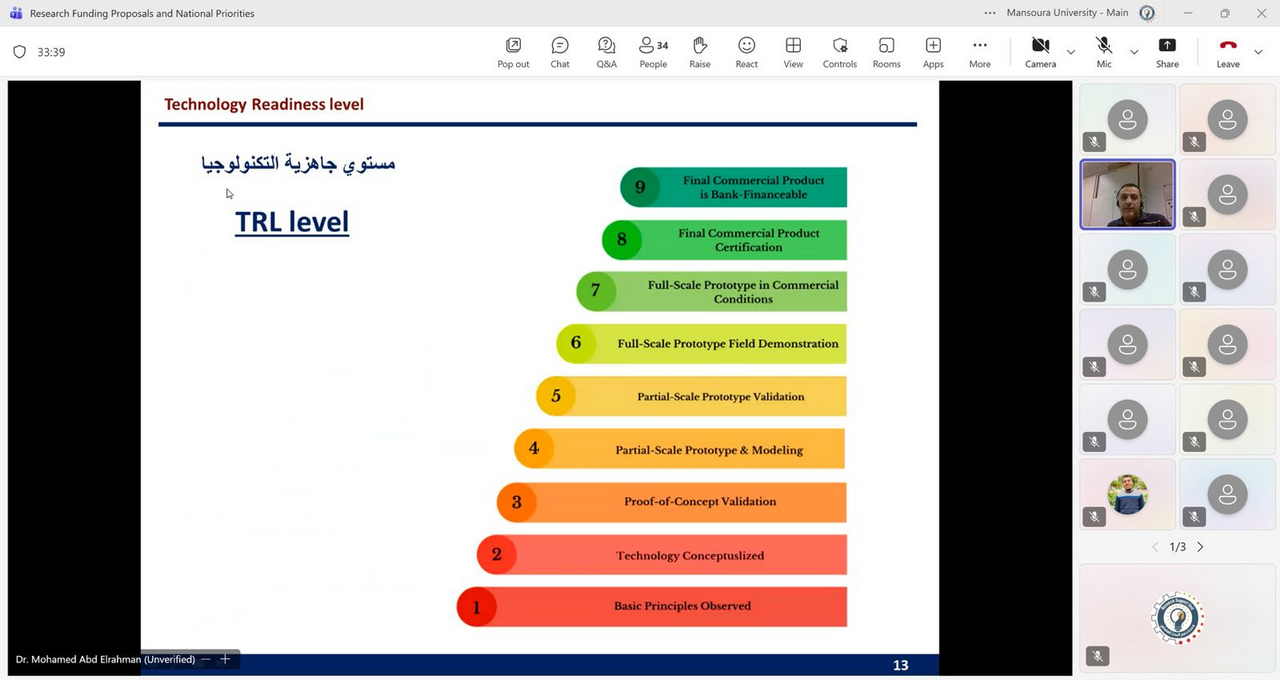1280x680 pixels.
Task: Go to next participants page
Action: pyautogui.click(x=1200, y=547)
